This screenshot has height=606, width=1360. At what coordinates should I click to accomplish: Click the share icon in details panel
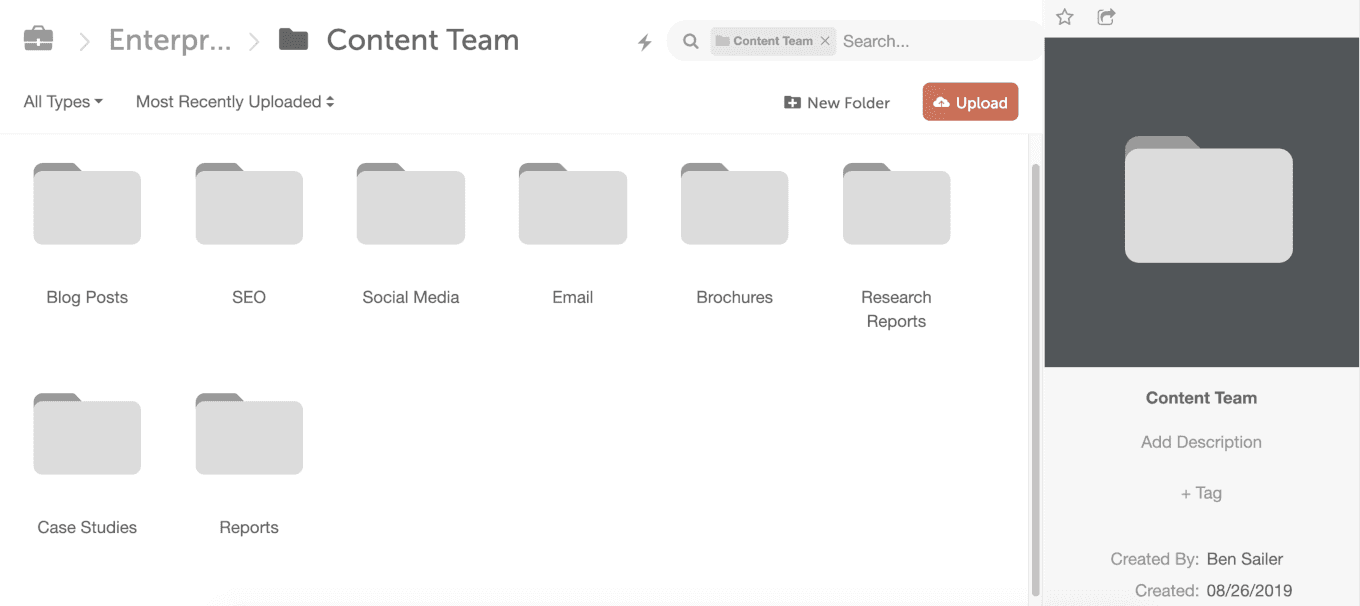pos(1106,17)
